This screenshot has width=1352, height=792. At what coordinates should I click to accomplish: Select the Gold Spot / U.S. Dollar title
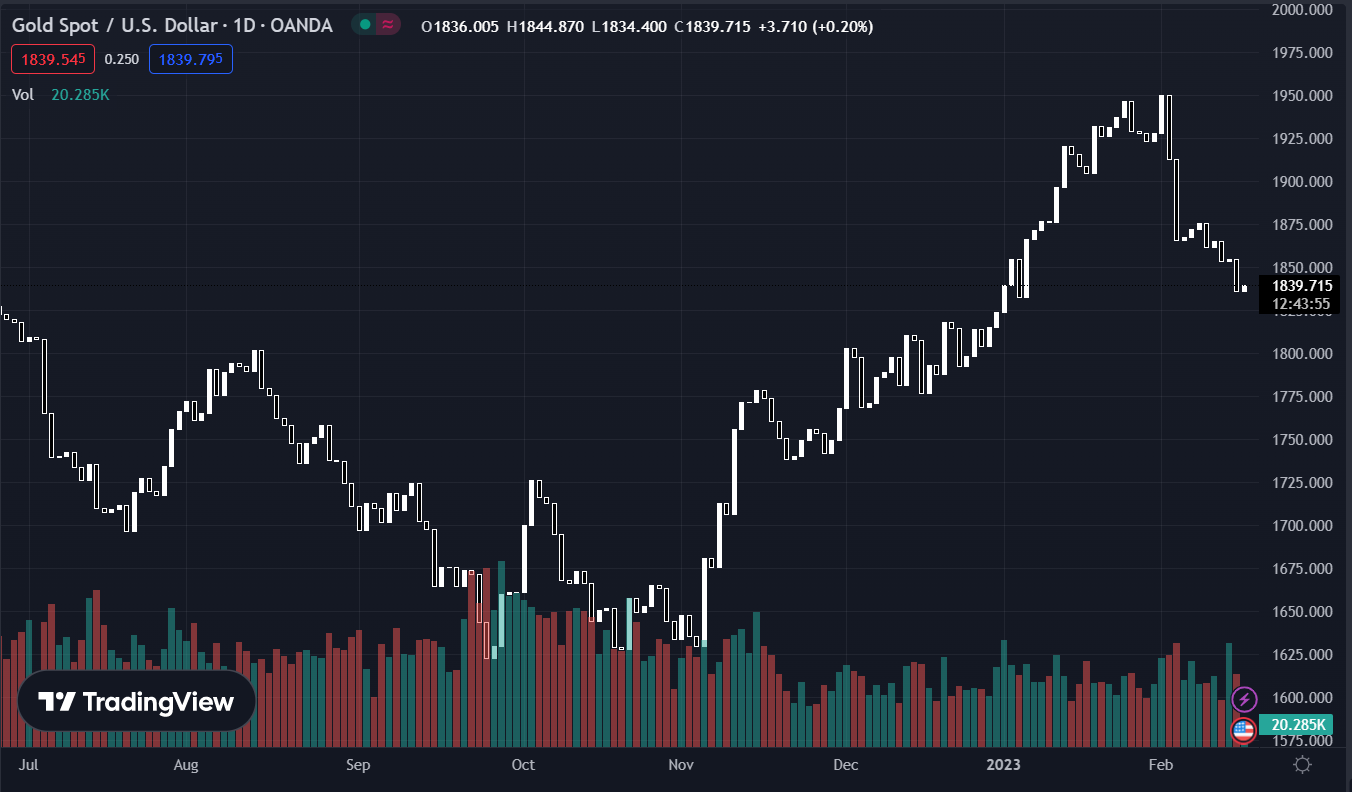tap(172, 26)
